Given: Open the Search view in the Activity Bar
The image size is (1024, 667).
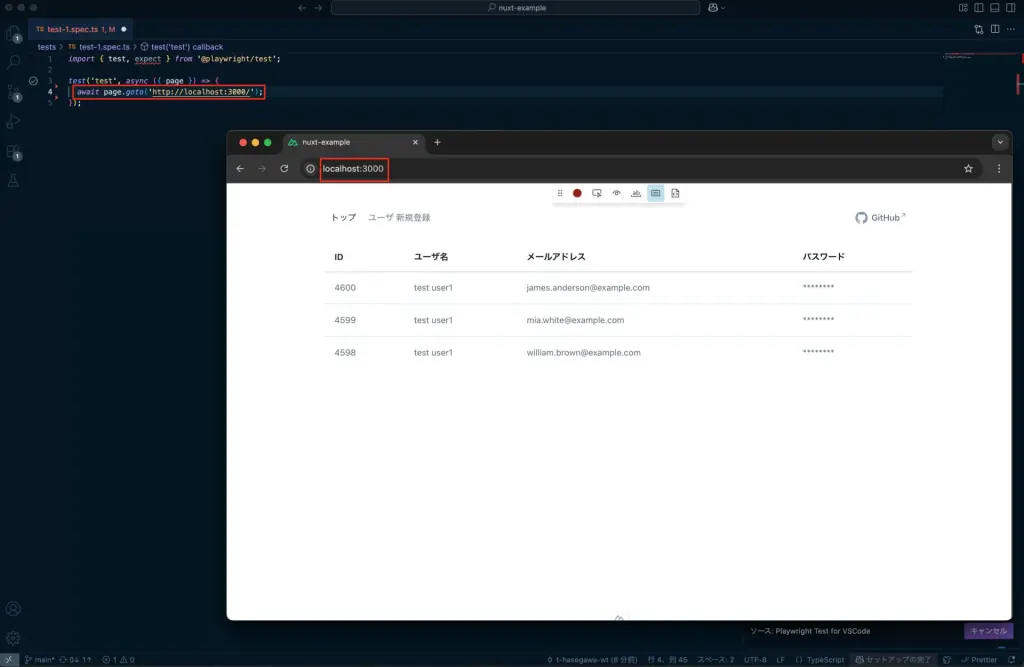Looking at the screenshot, I should point(13,62).
